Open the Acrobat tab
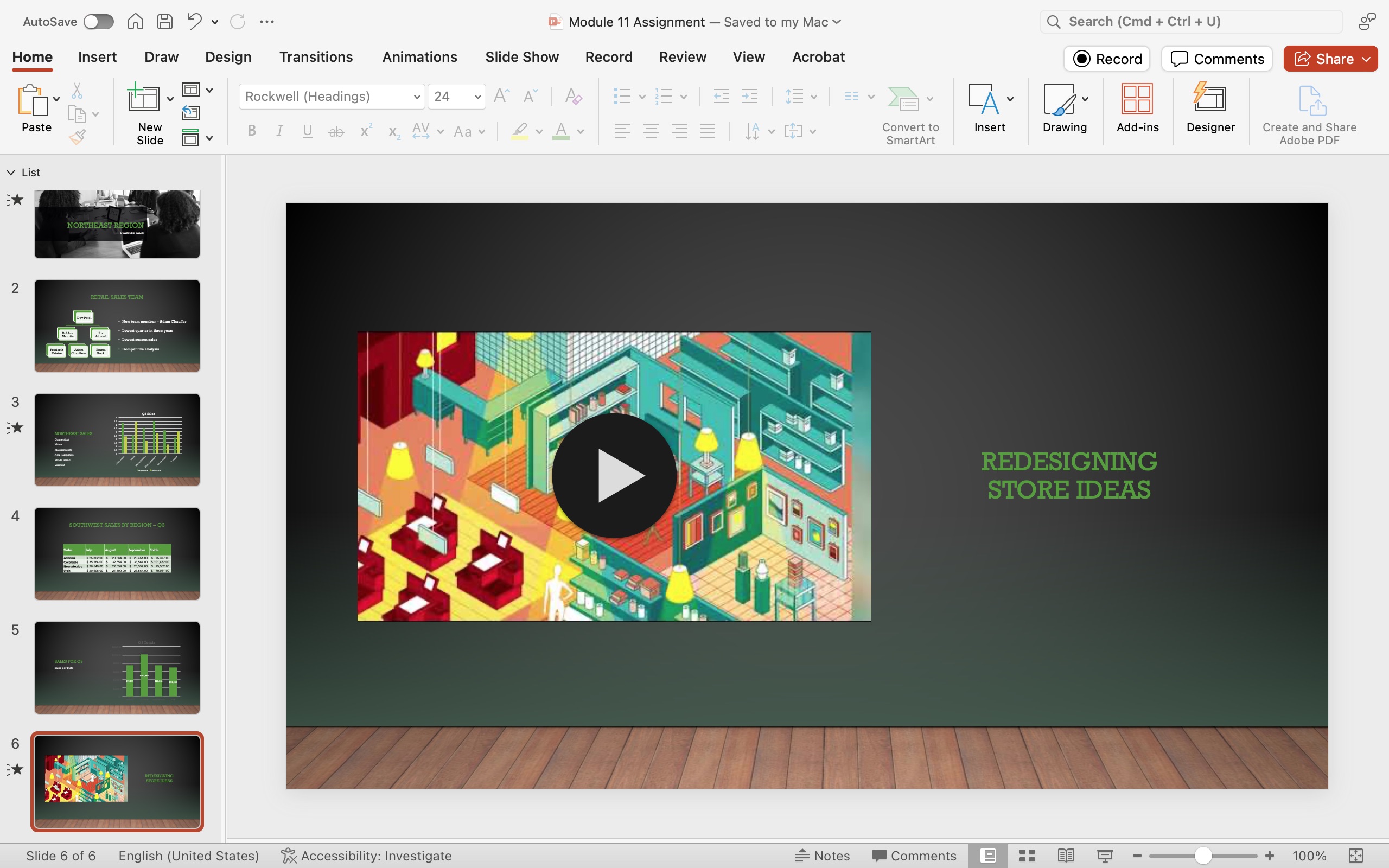The width and height of the screenshot is (1389, 868). 818,57
